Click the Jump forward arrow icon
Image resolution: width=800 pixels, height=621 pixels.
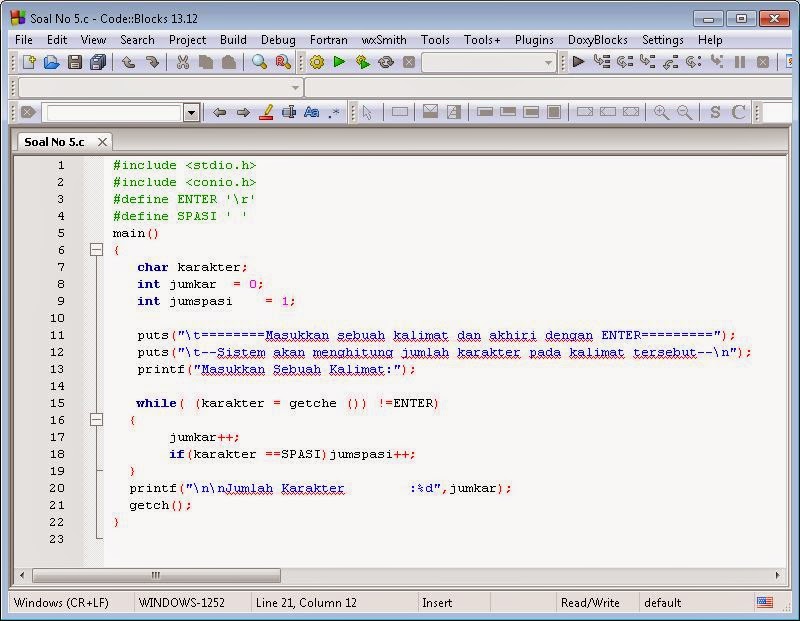pos(243,112)
